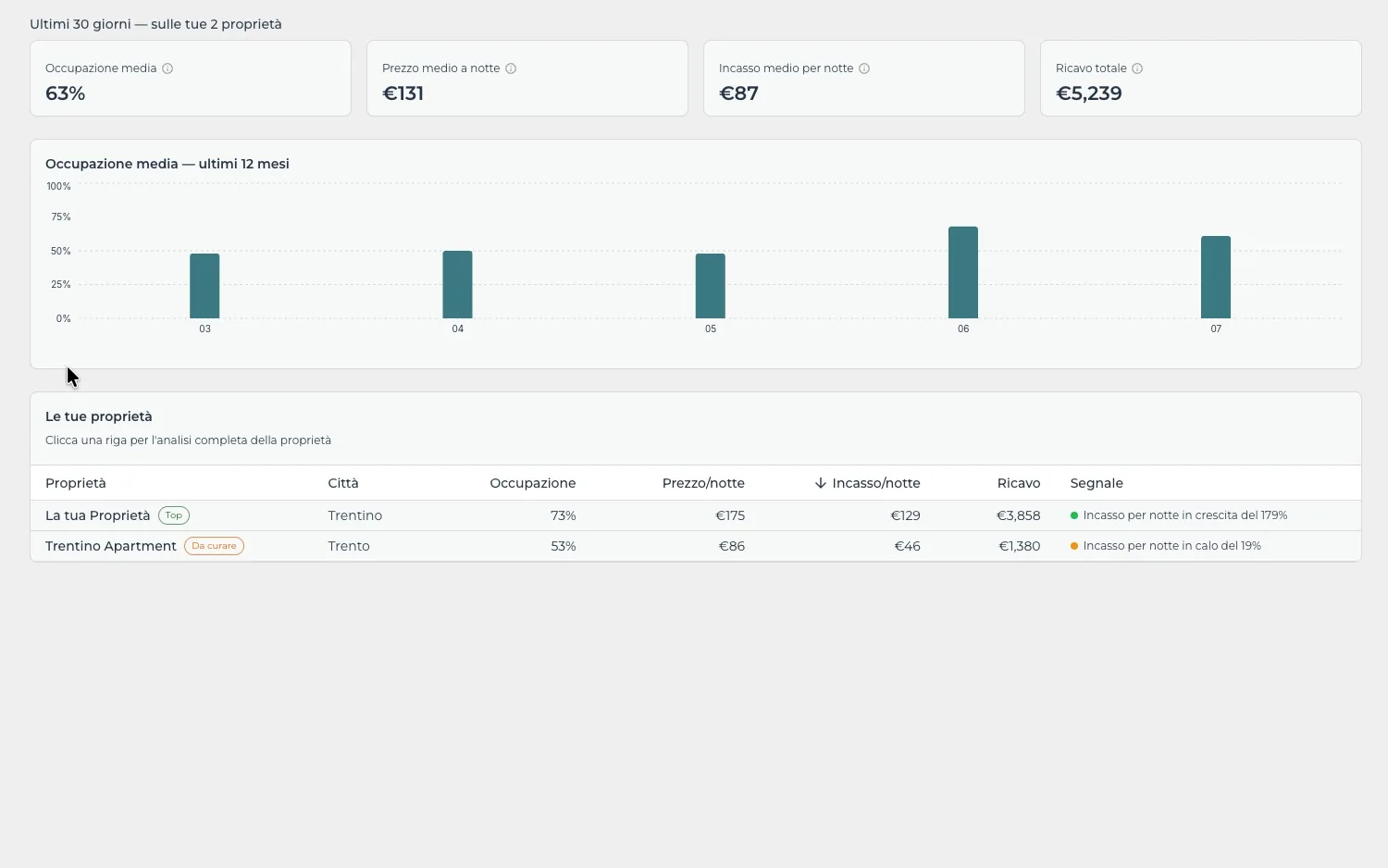This screenshot has width=1388, height=868.
Task: Sort table by Ricavo column header
Action: point(1019,483)
